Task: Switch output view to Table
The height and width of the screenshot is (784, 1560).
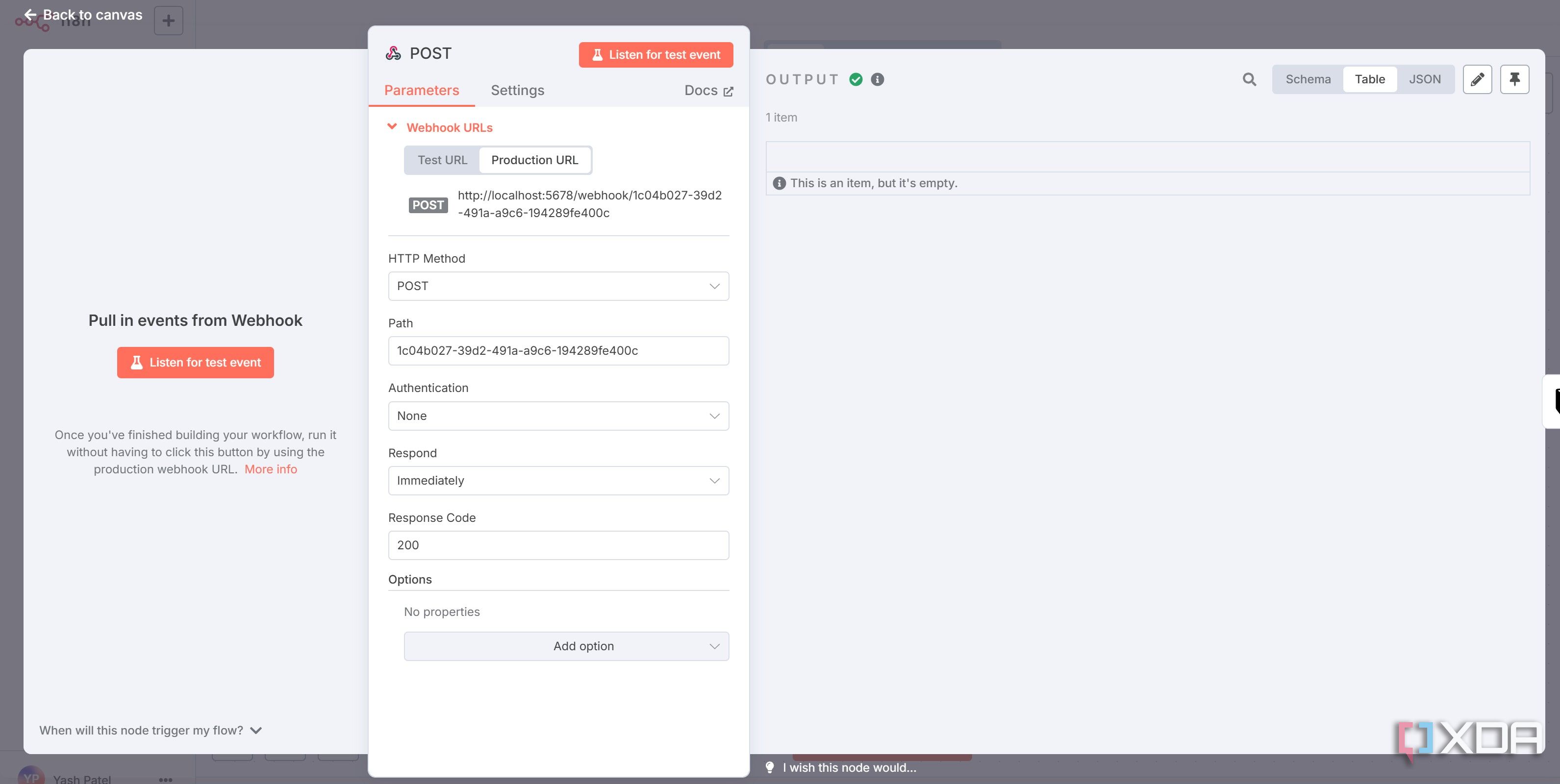Action: (1370, 79)
